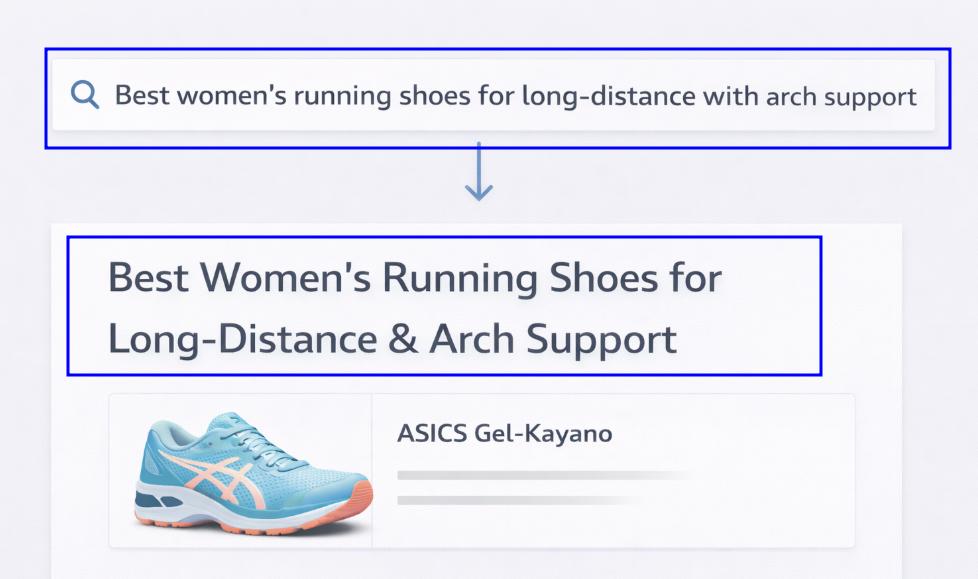
Task: Click the second gray placeholder description line
Action: coord(515,499)
